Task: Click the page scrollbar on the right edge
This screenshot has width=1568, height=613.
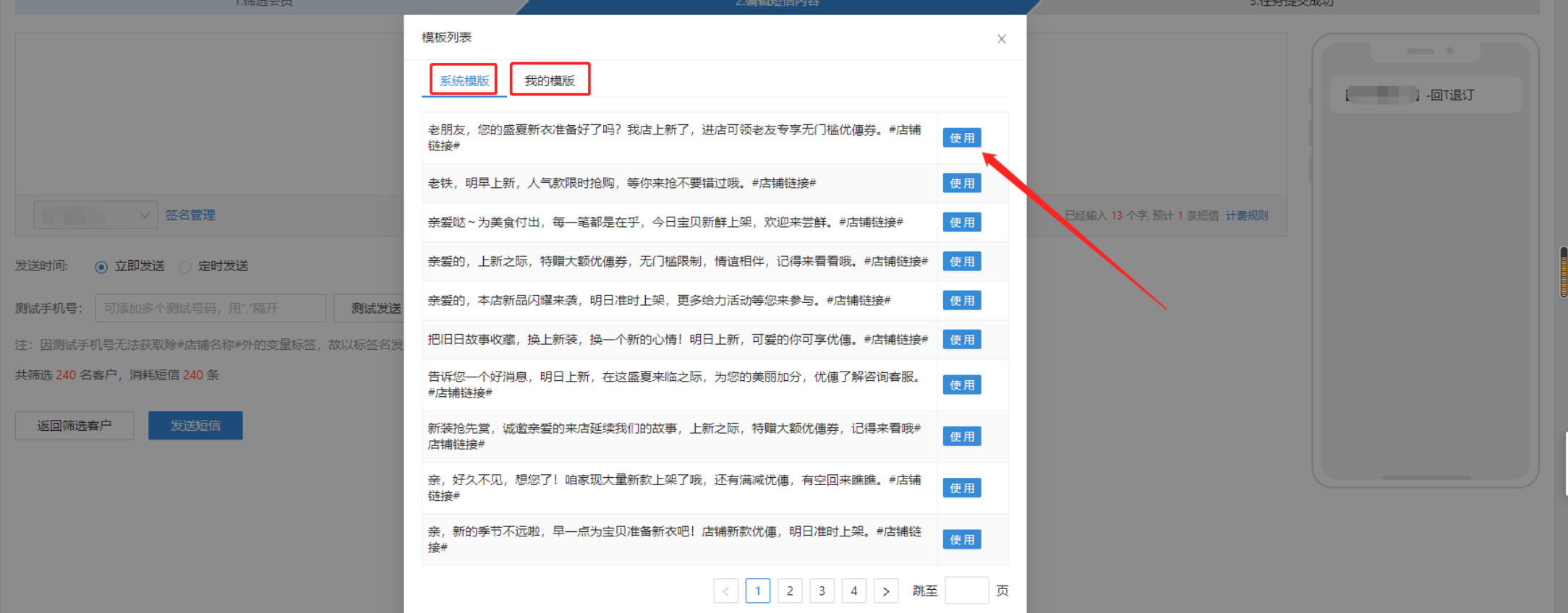Action: 1564,272
